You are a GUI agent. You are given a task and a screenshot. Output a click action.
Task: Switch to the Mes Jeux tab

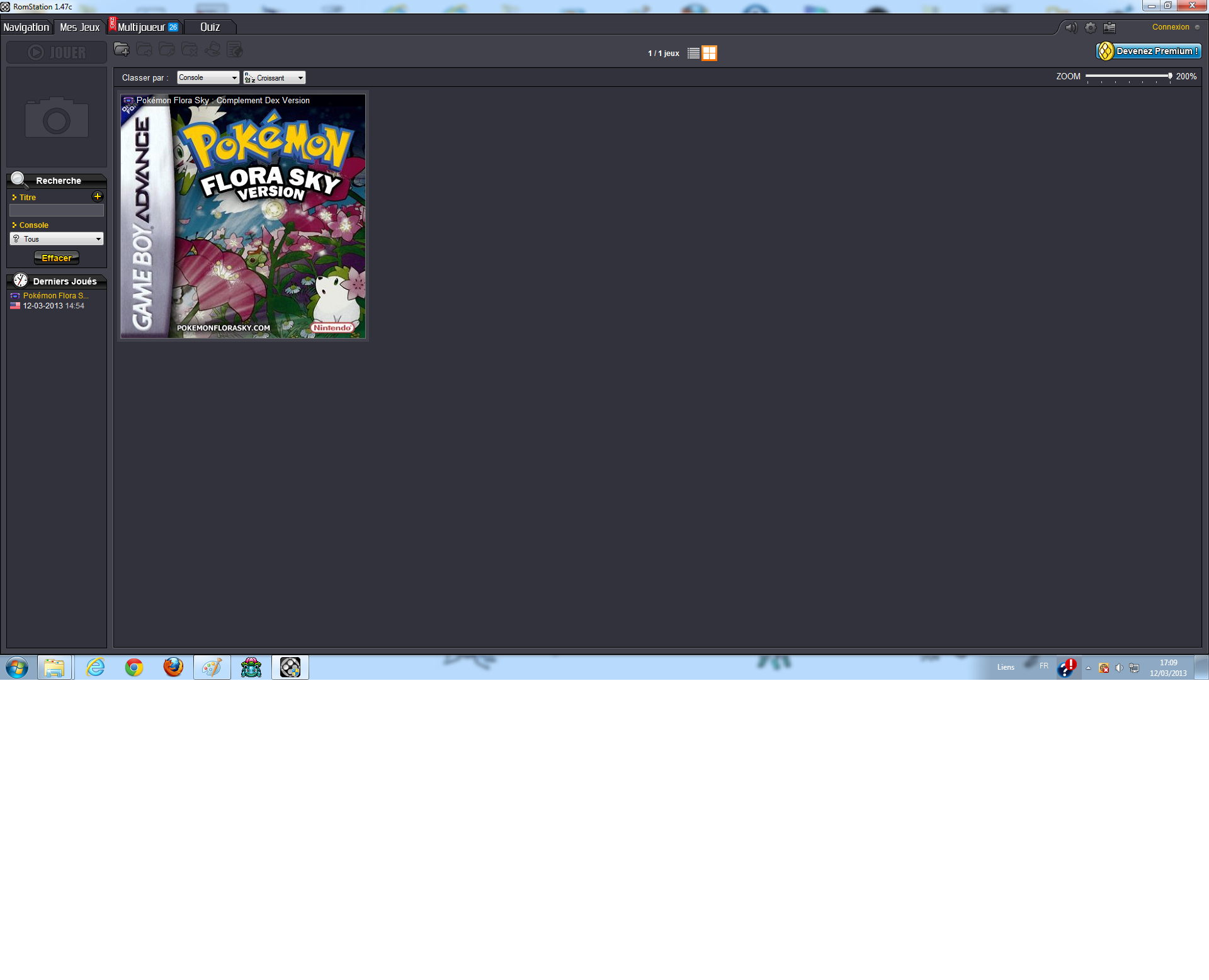click(x=79, y=27)
